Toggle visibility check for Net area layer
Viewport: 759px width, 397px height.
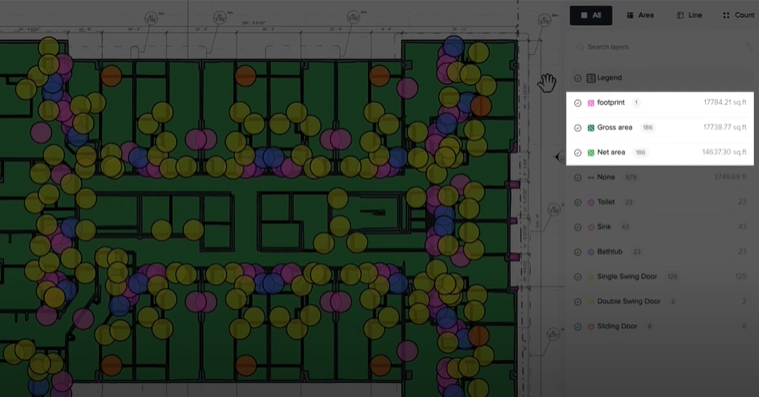(x=577, y=153)
